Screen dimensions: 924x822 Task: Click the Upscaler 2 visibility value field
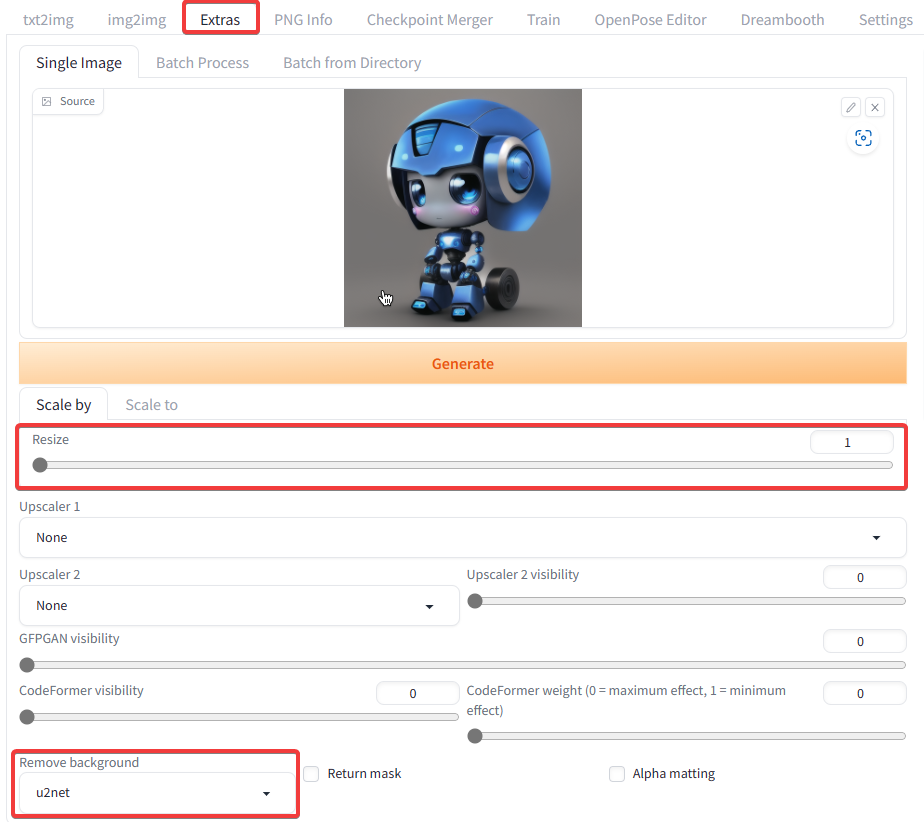pyautogui.click(x=864, y=577)
